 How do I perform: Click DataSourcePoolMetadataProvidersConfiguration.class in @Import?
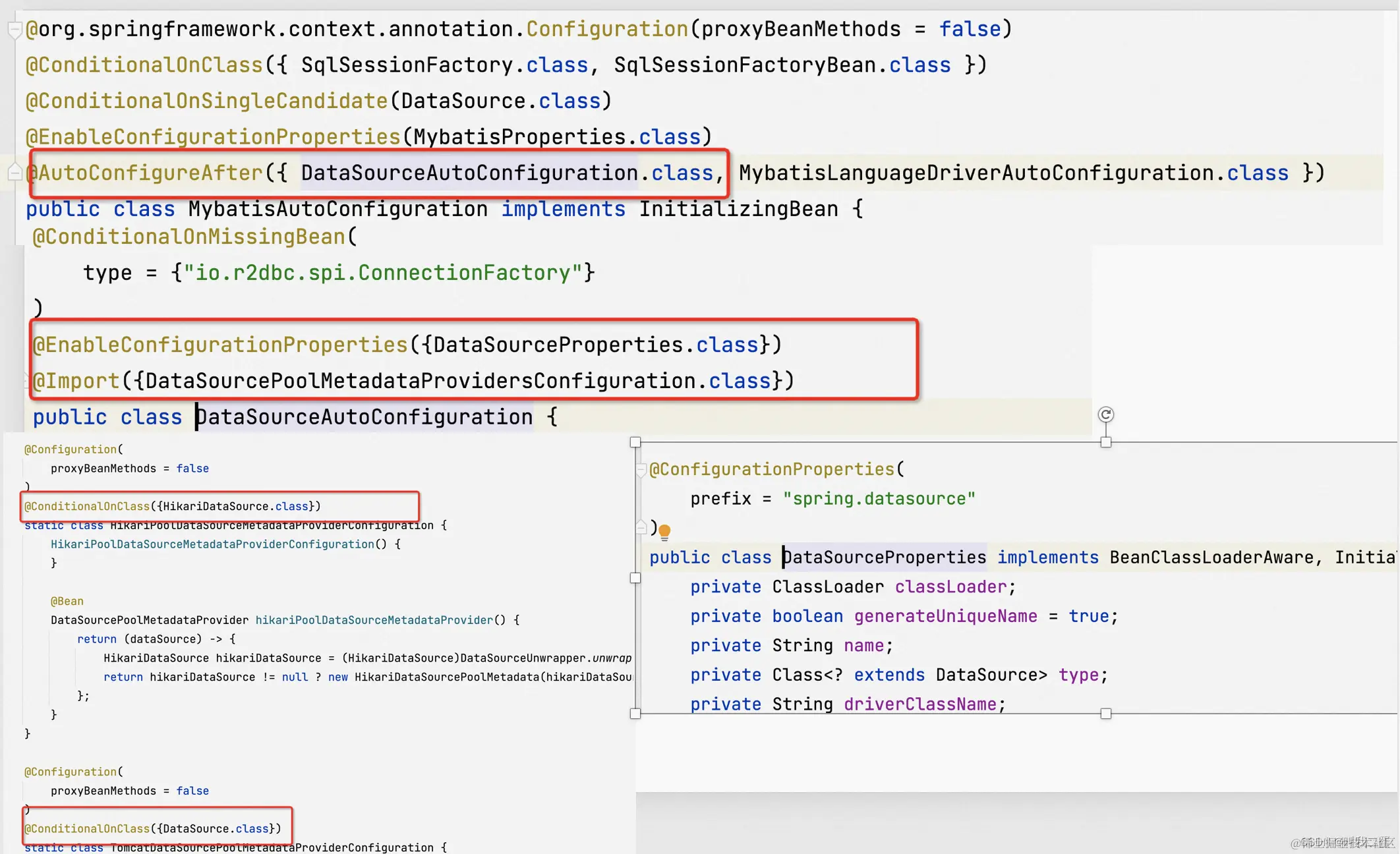tap(457, 381)
